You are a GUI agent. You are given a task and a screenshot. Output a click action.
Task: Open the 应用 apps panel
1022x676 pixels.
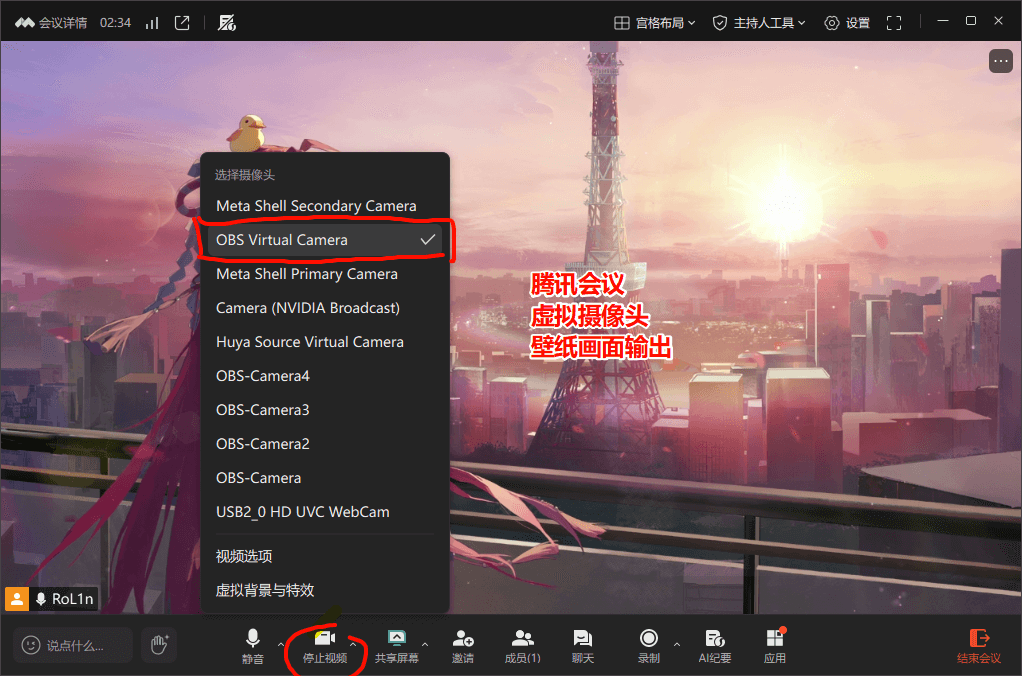coord(774,645)
